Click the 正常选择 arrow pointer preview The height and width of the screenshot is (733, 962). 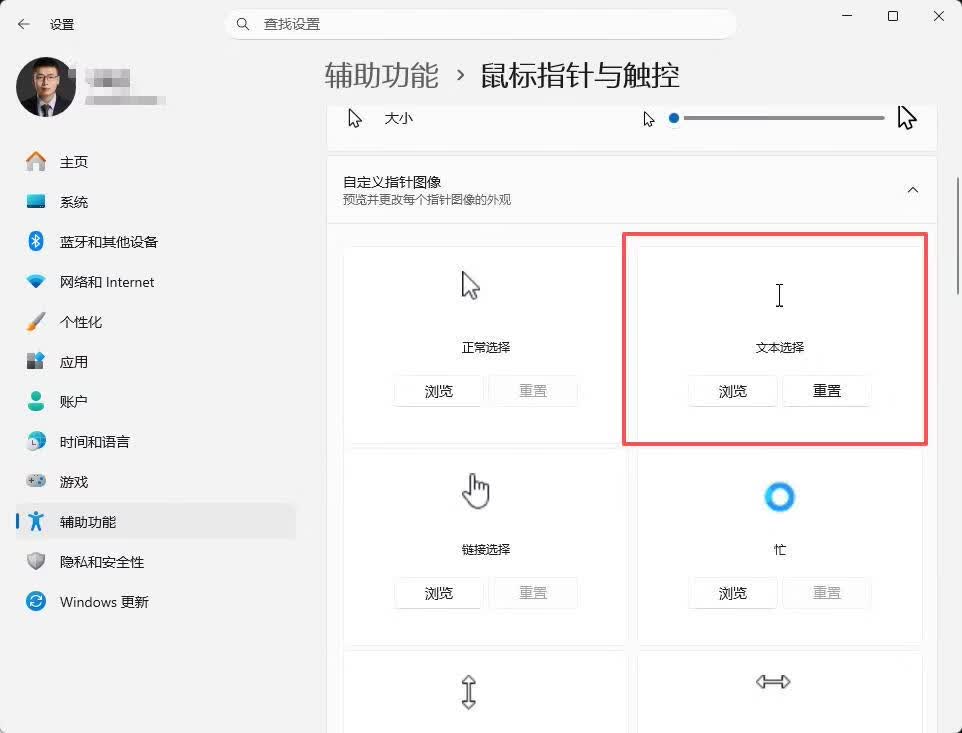point(471,285)
